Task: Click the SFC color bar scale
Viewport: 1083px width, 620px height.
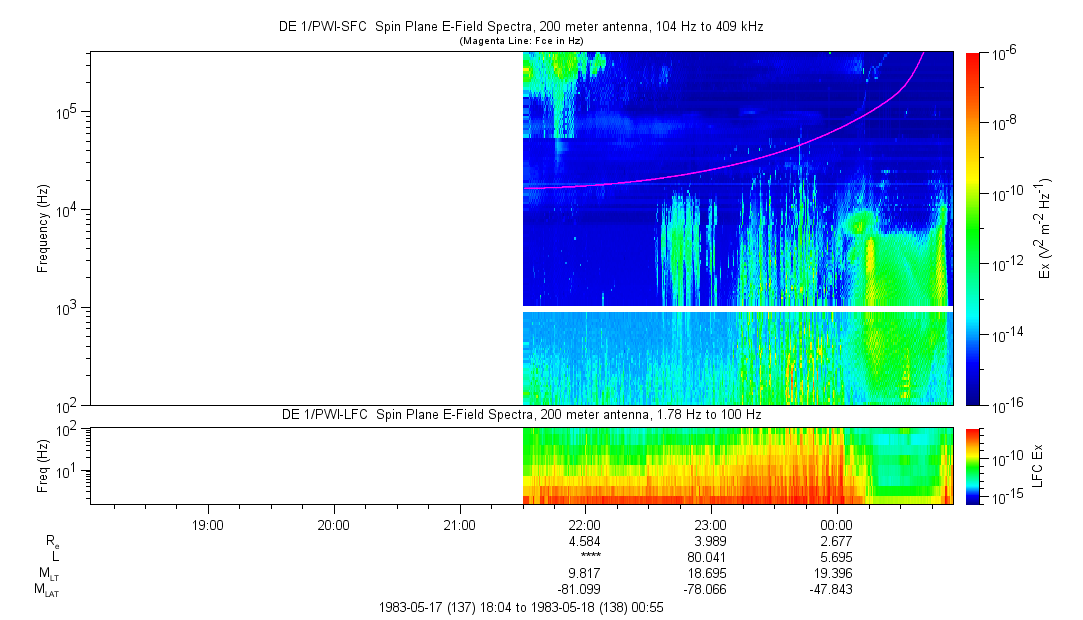Action: click(972, 229)
